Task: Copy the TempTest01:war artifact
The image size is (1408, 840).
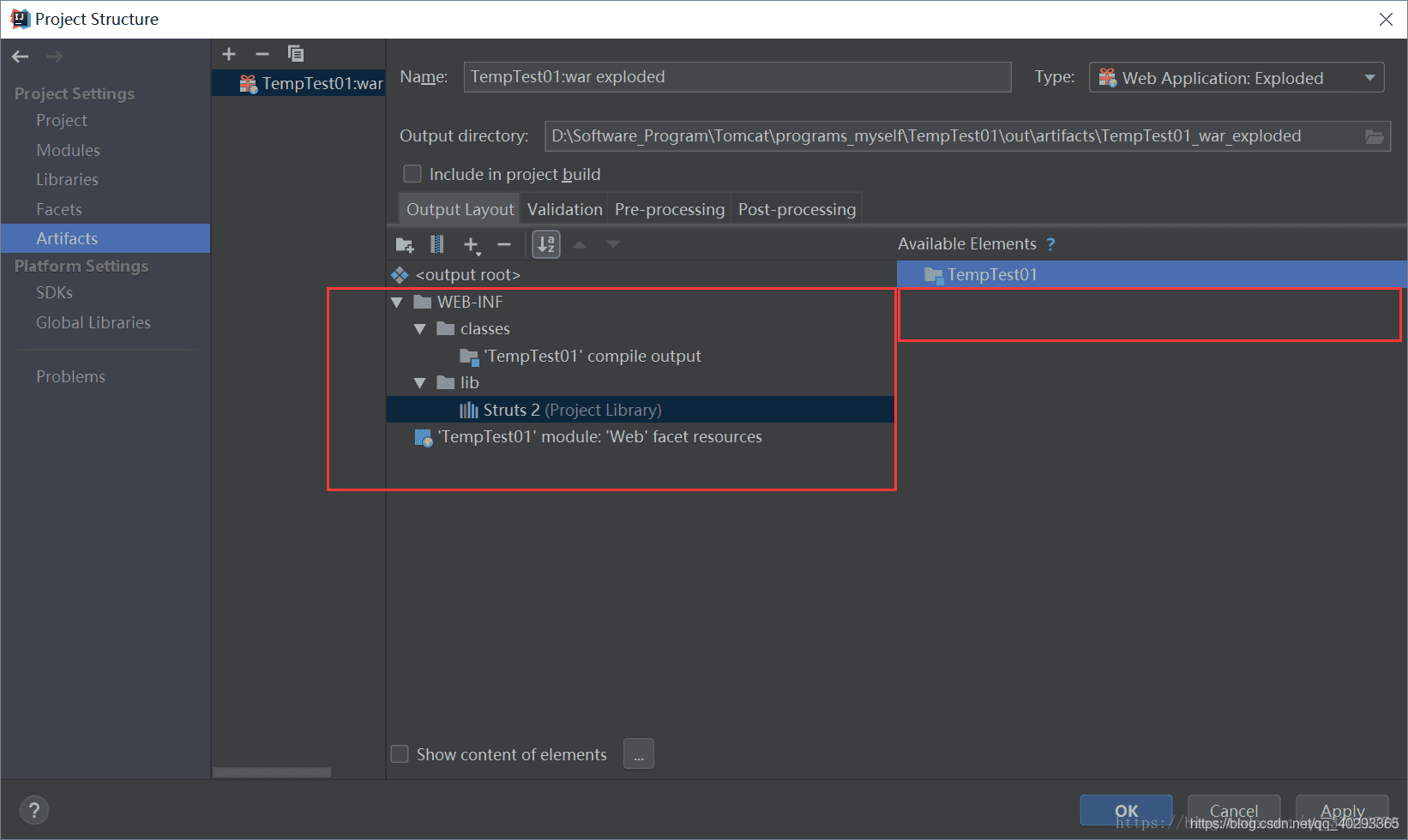Action: (296, 53)
